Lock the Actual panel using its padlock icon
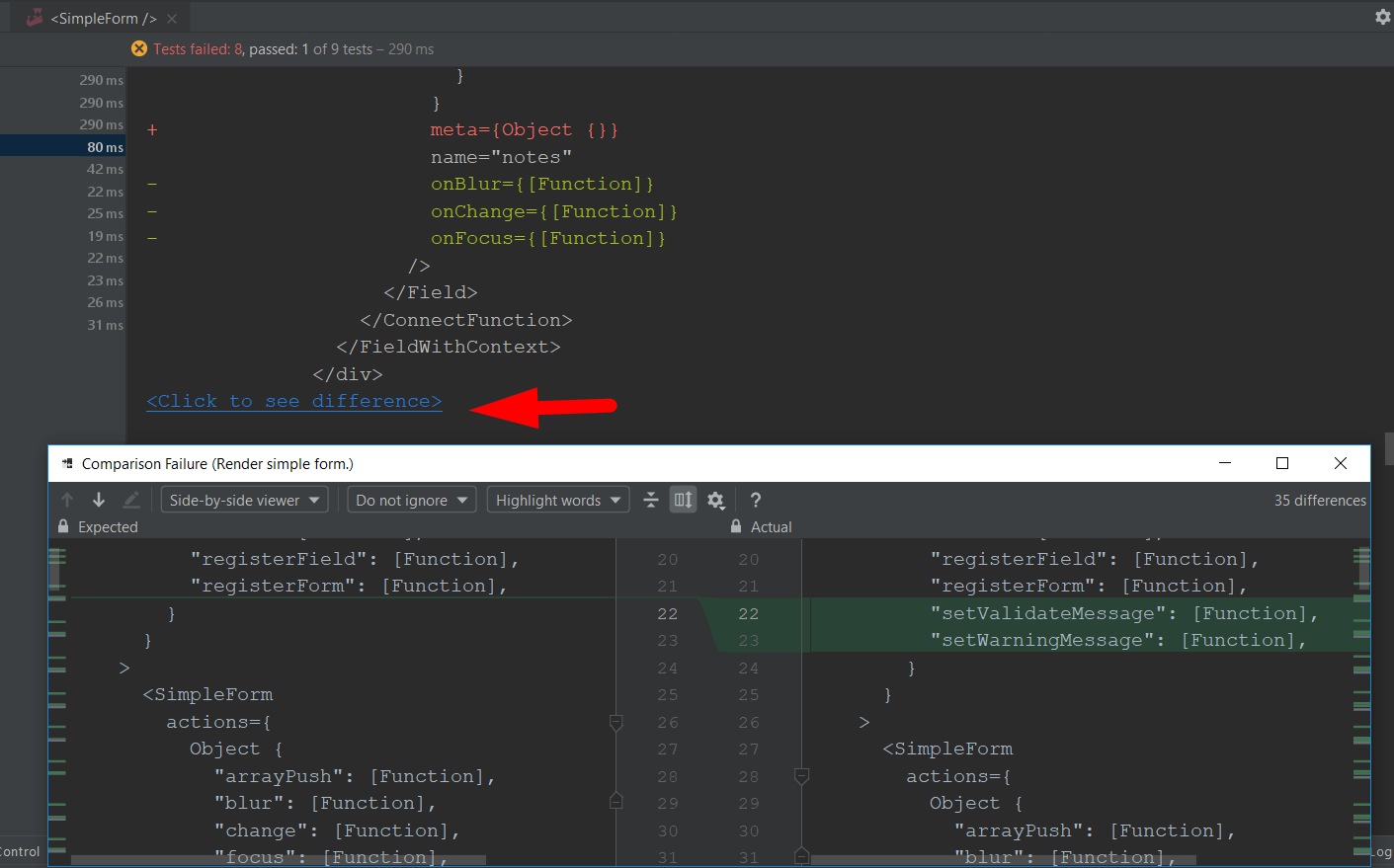The image size is (1394, 868). [739, 526]
